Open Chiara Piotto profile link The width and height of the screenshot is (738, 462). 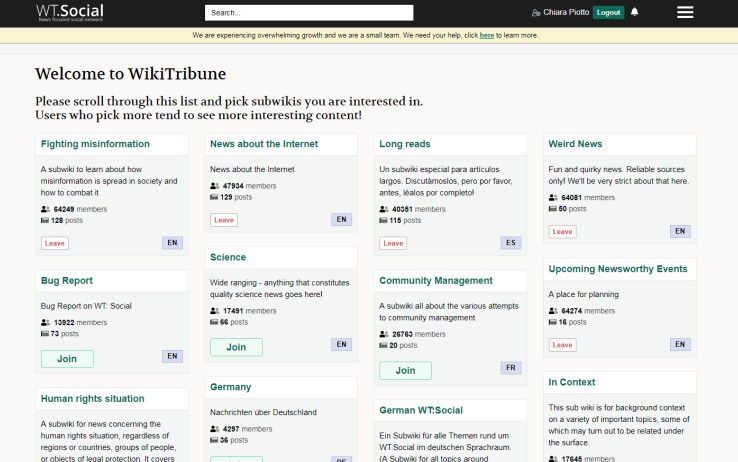pos(566,12)
